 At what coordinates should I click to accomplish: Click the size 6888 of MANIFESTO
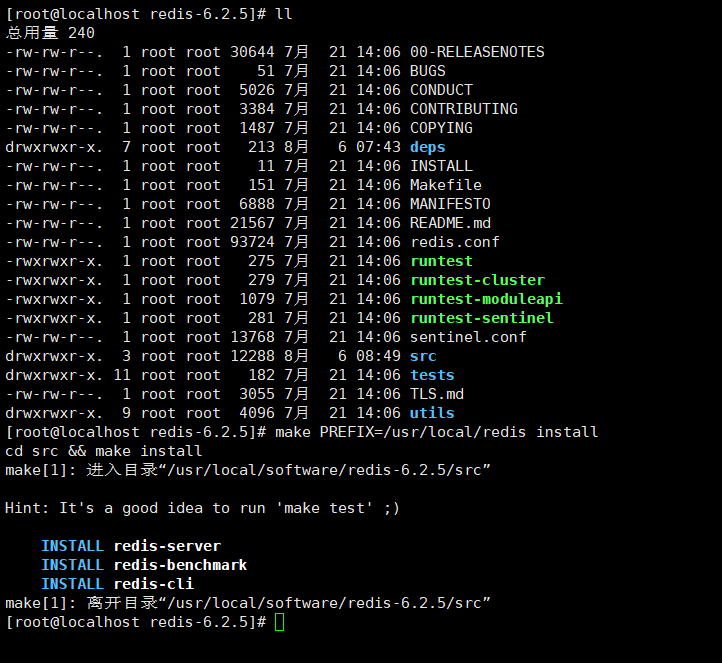click(257, 204)
